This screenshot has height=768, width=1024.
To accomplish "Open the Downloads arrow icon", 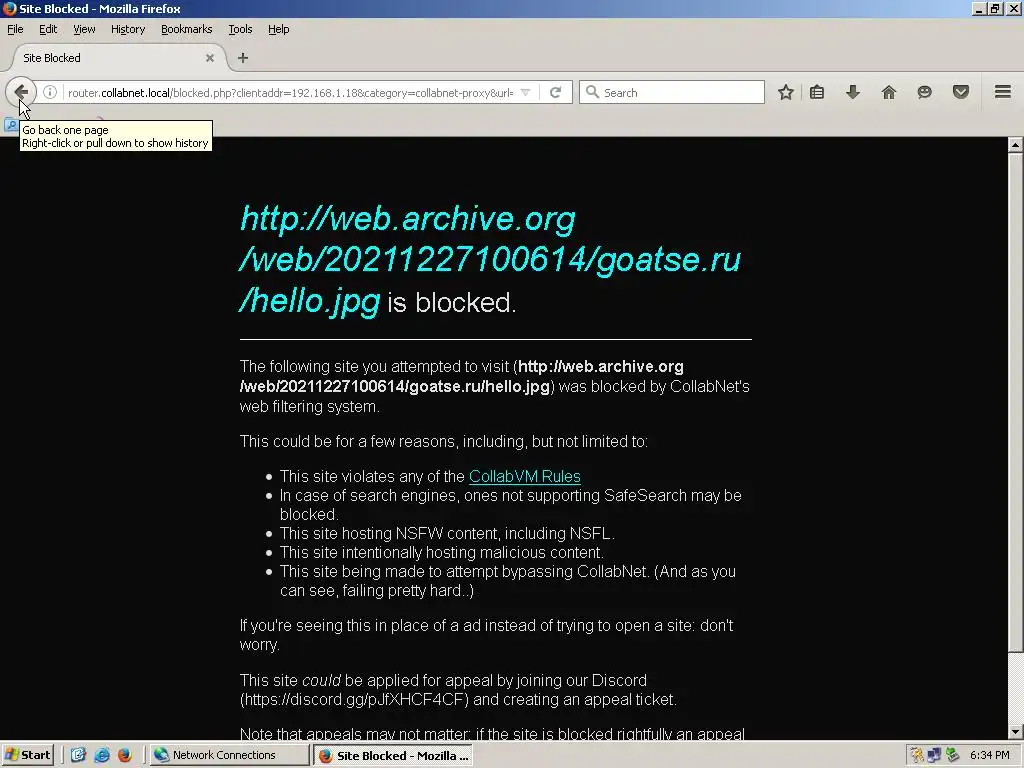I will click(852, 92).
